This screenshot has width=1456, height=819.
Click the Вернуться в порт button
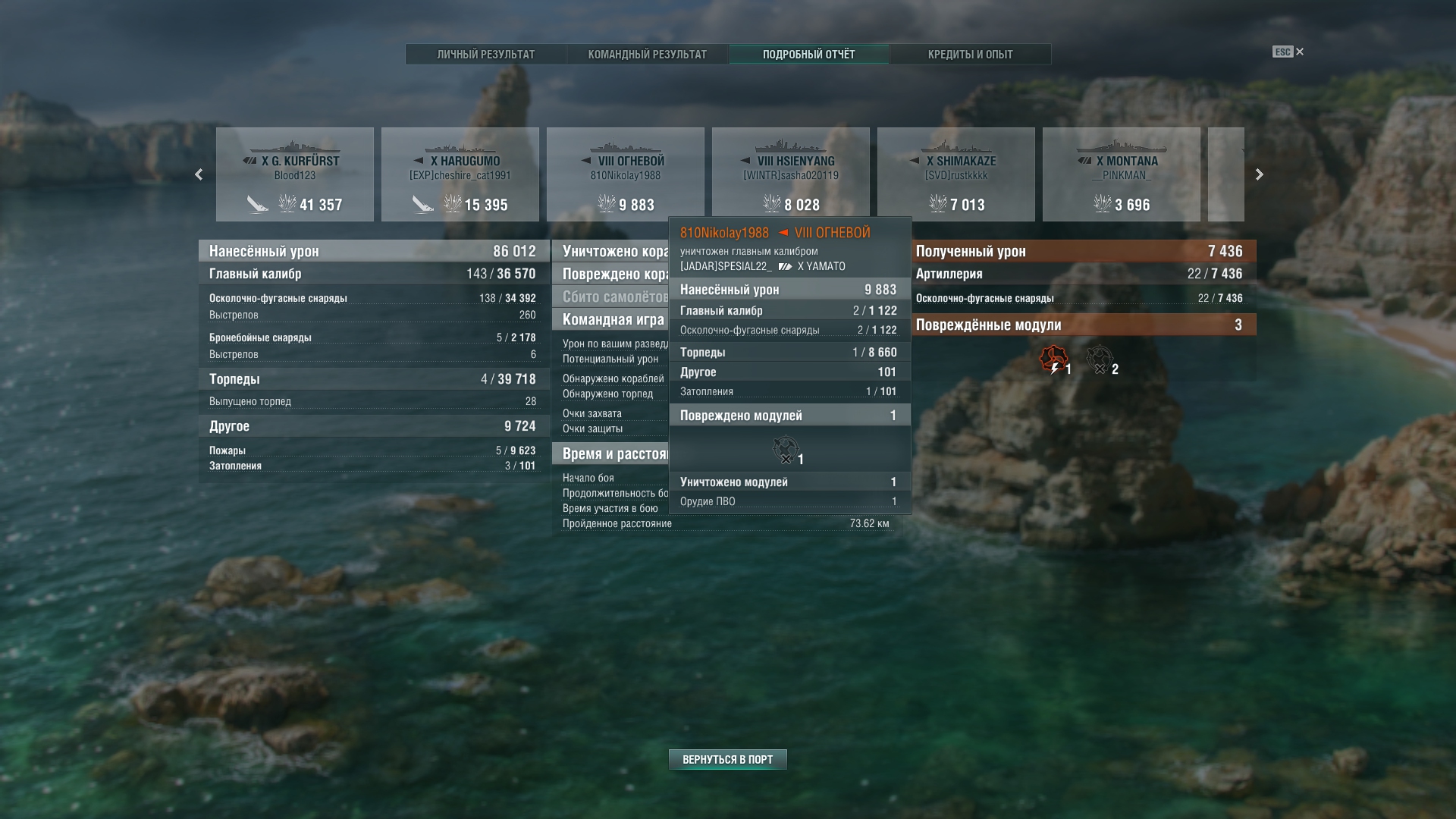[x=728, y=759]
